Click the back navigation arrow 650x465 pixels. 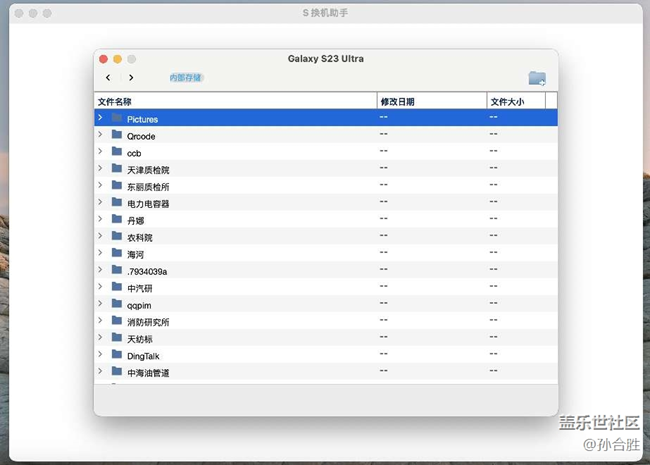tap(108, 78)
